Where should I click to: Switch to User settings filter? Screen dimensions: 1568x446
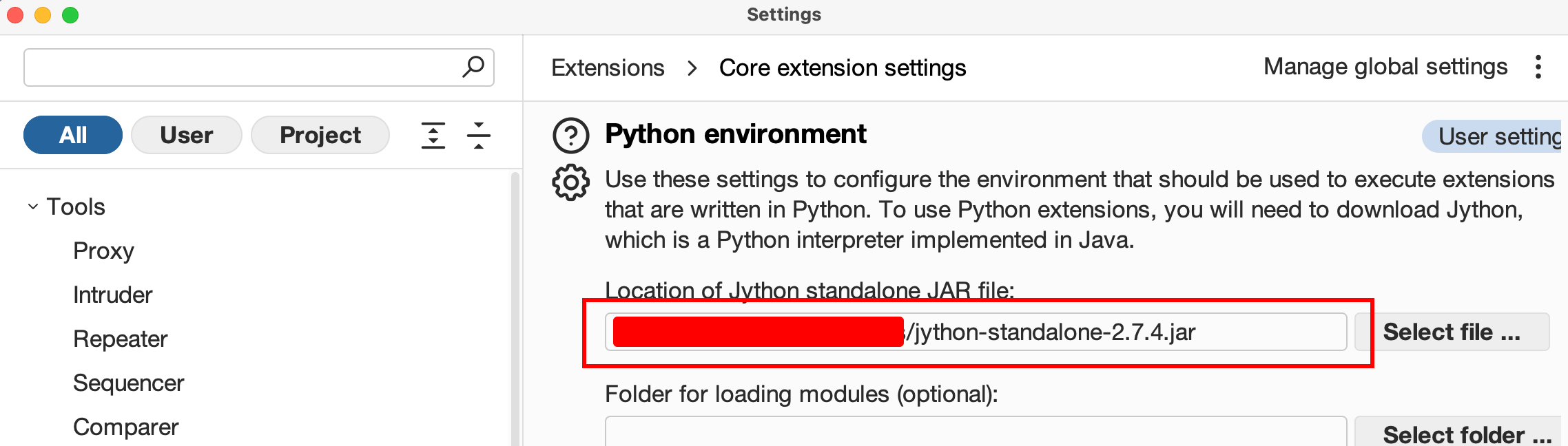186,135
